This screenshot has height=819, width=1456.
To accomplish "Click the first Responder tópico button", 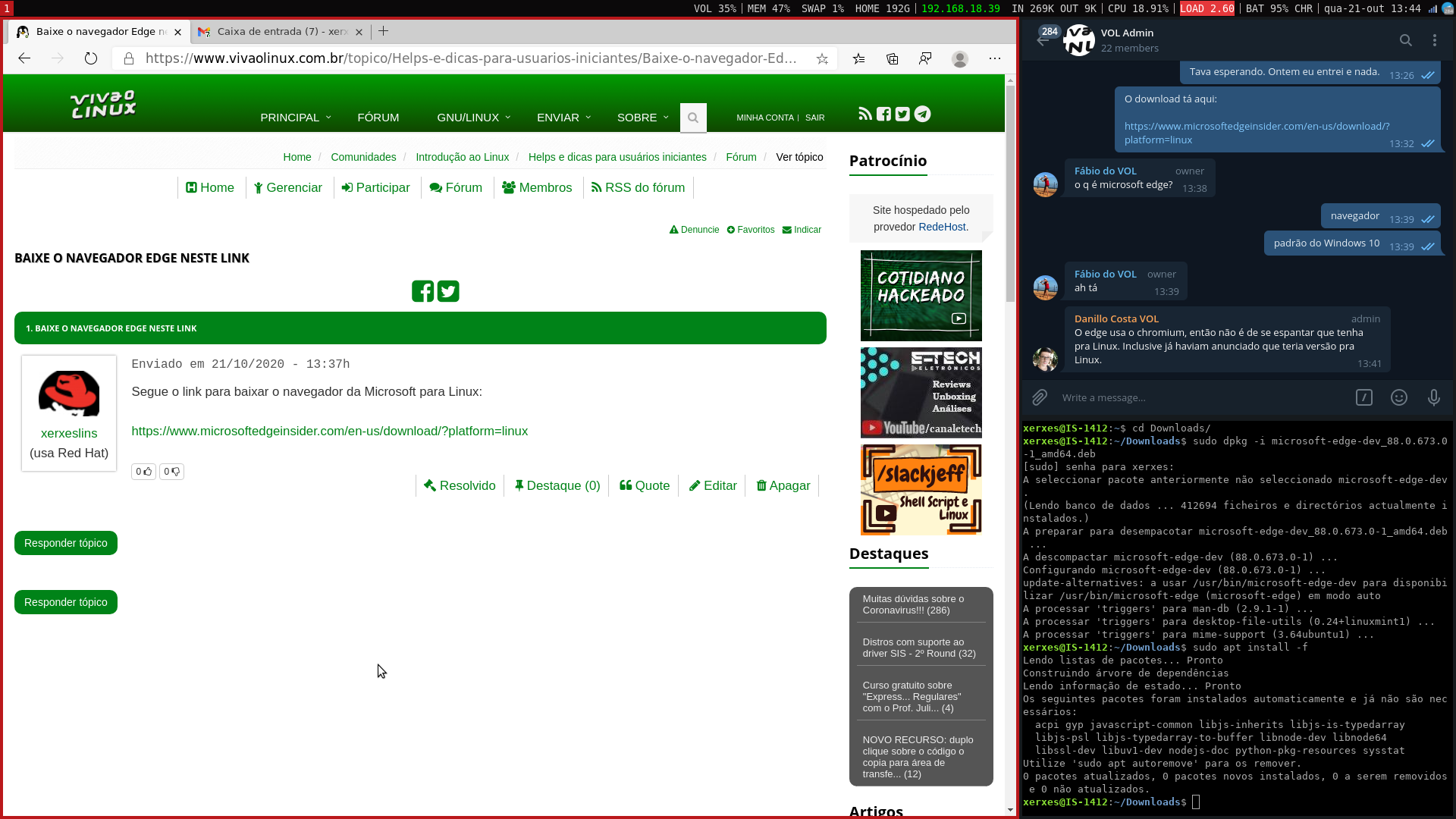I will [66, 543].
